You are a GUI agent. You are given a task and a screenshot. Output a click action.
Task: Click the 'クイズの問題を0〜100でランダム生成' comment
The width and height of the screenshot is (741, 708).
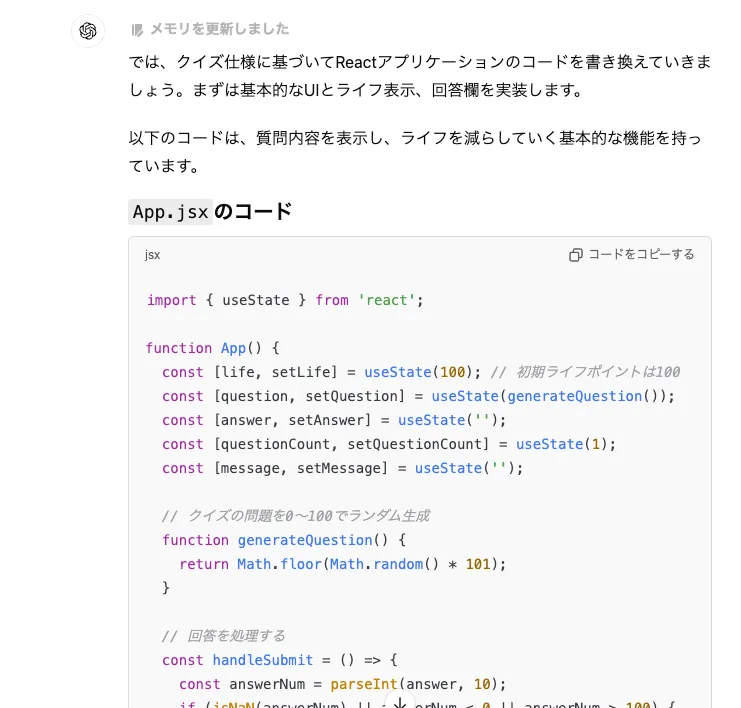(x=295, y=516)
